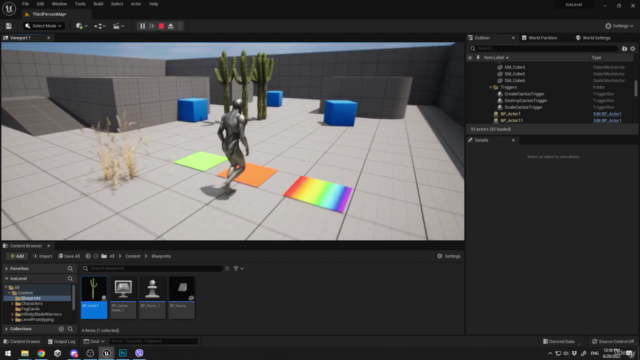Create a new folder in the Outliner
This screenshot has height=360, width=640.
coord(624,49)
